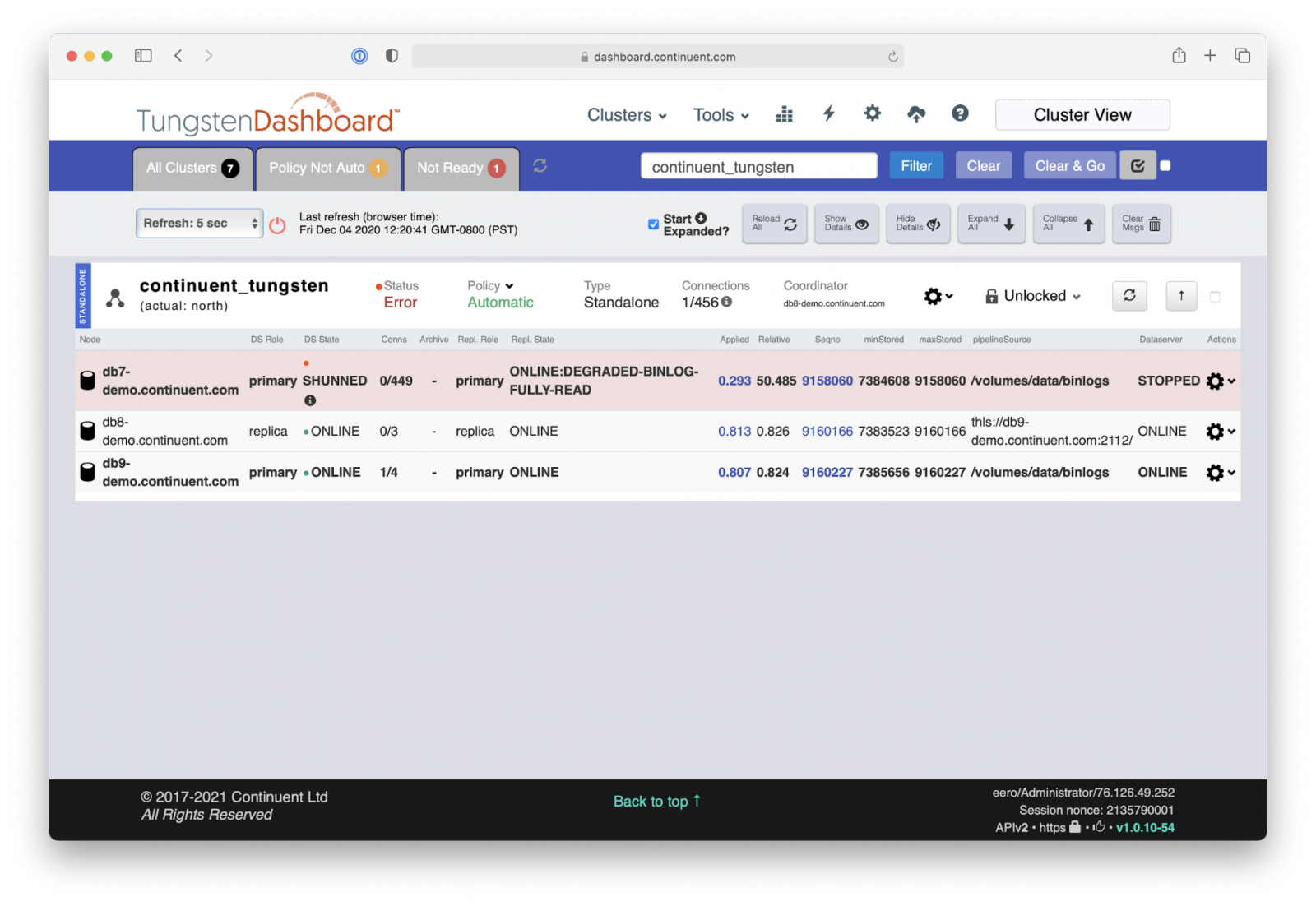Click the reload icon in the address bar
The height and width of the screenshot is (906, 1316).
pyautogui.click(x=892, y=57)
